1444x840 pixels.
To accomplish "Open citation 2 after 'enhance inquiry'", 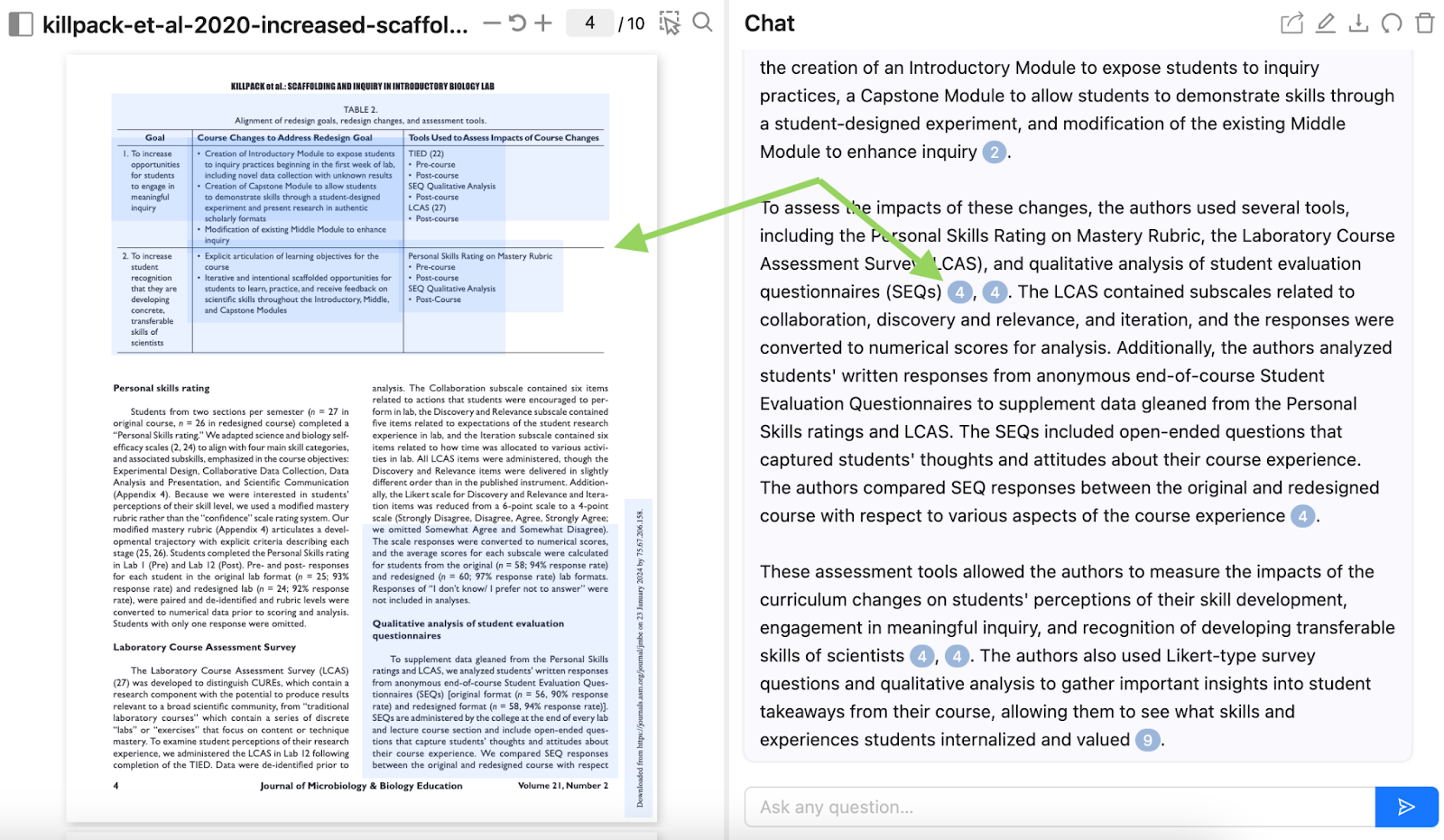I will pos(994,152).
